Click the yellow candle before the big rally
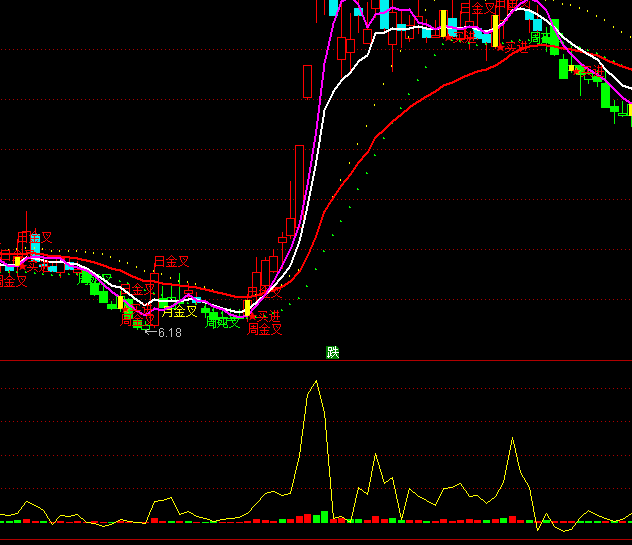This screenshot has width=632, height=545. pyautogui.click(x=248, y=308)
